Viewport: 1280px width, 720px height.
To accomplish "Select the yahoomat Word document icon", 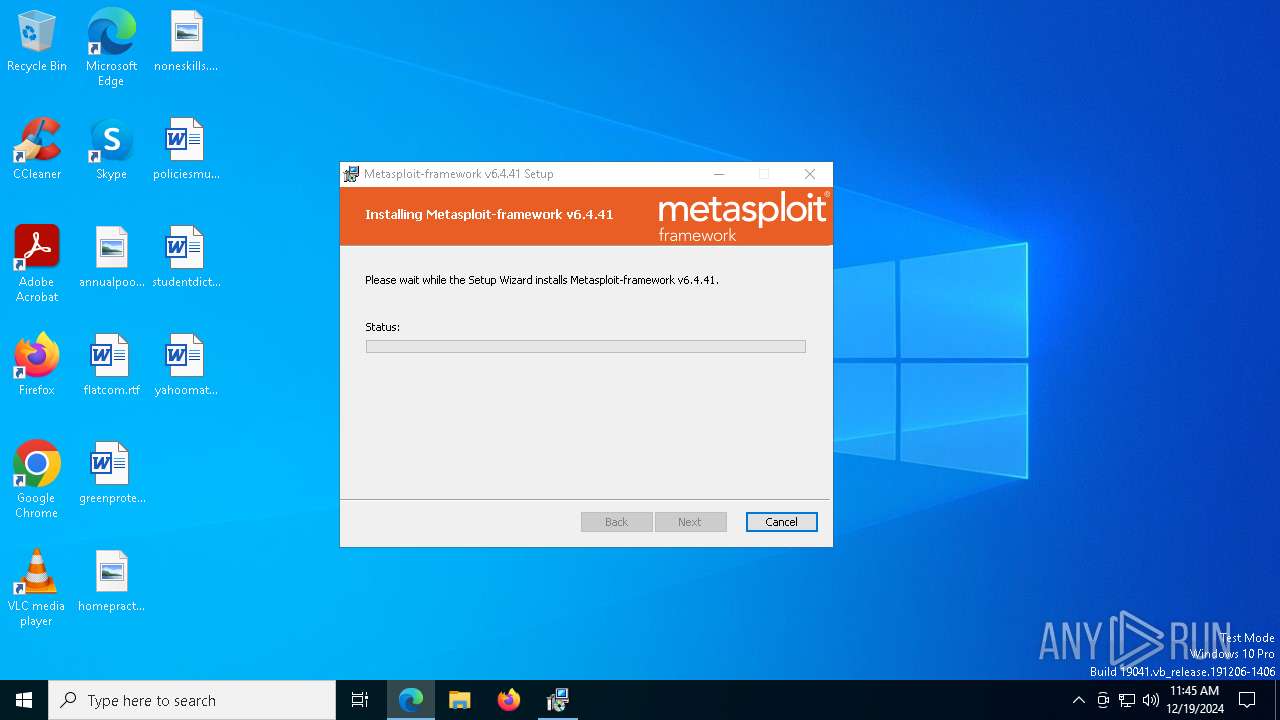I will 186,366.
